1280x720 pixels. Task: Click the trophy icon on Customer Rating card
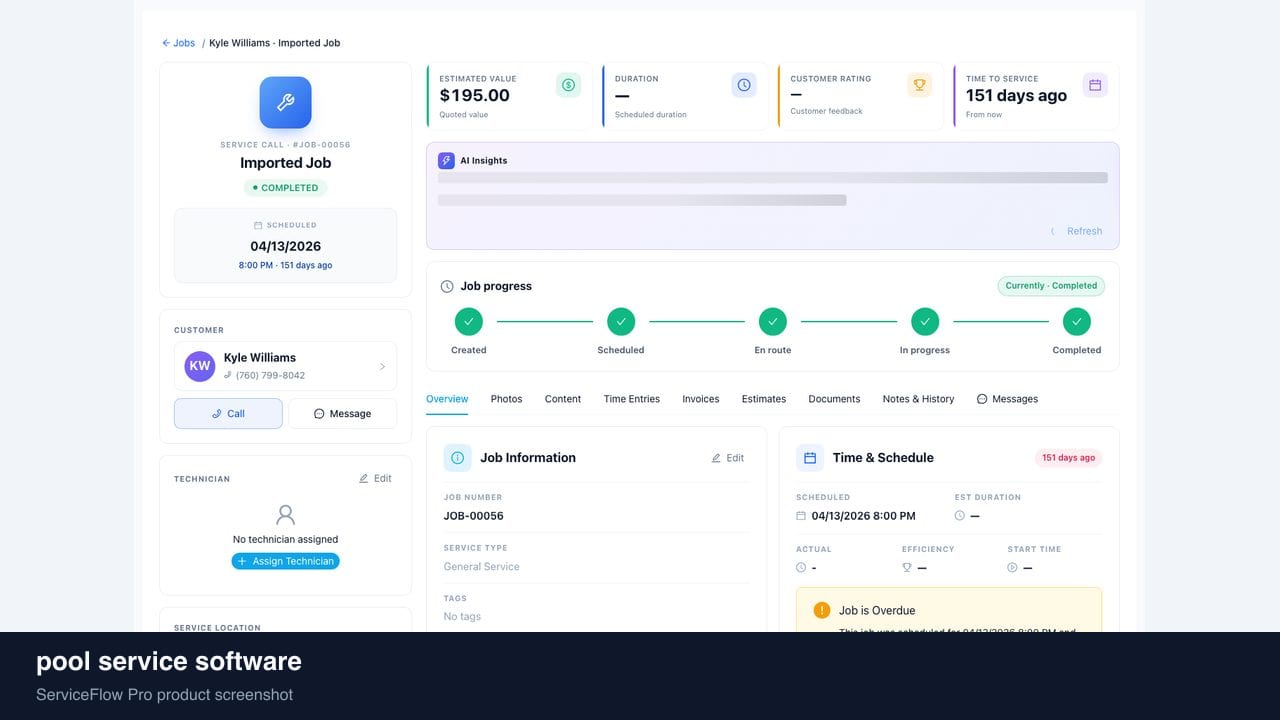pyautogui.click(x=919, y=85)
